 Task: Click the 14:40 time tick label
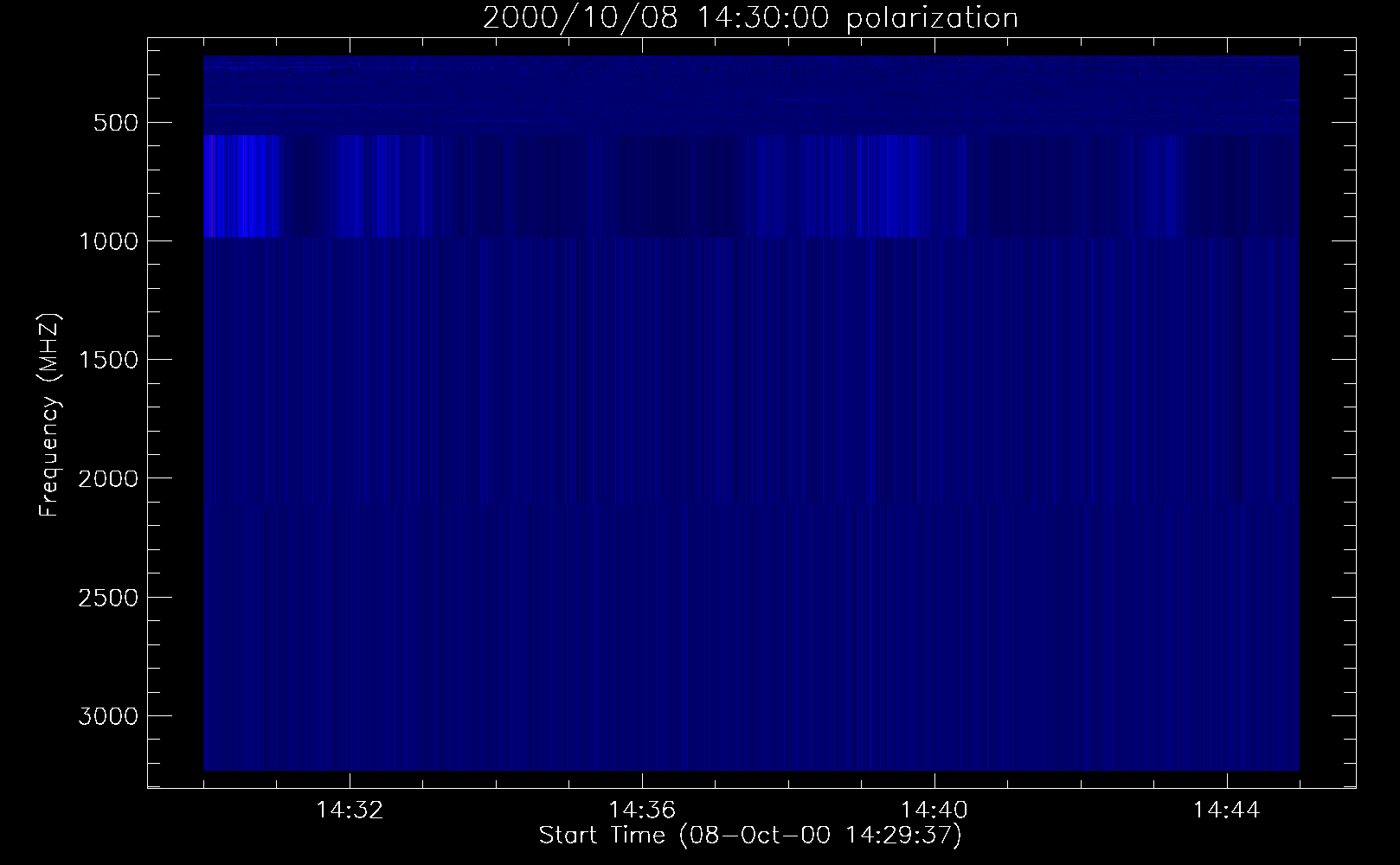934,811
